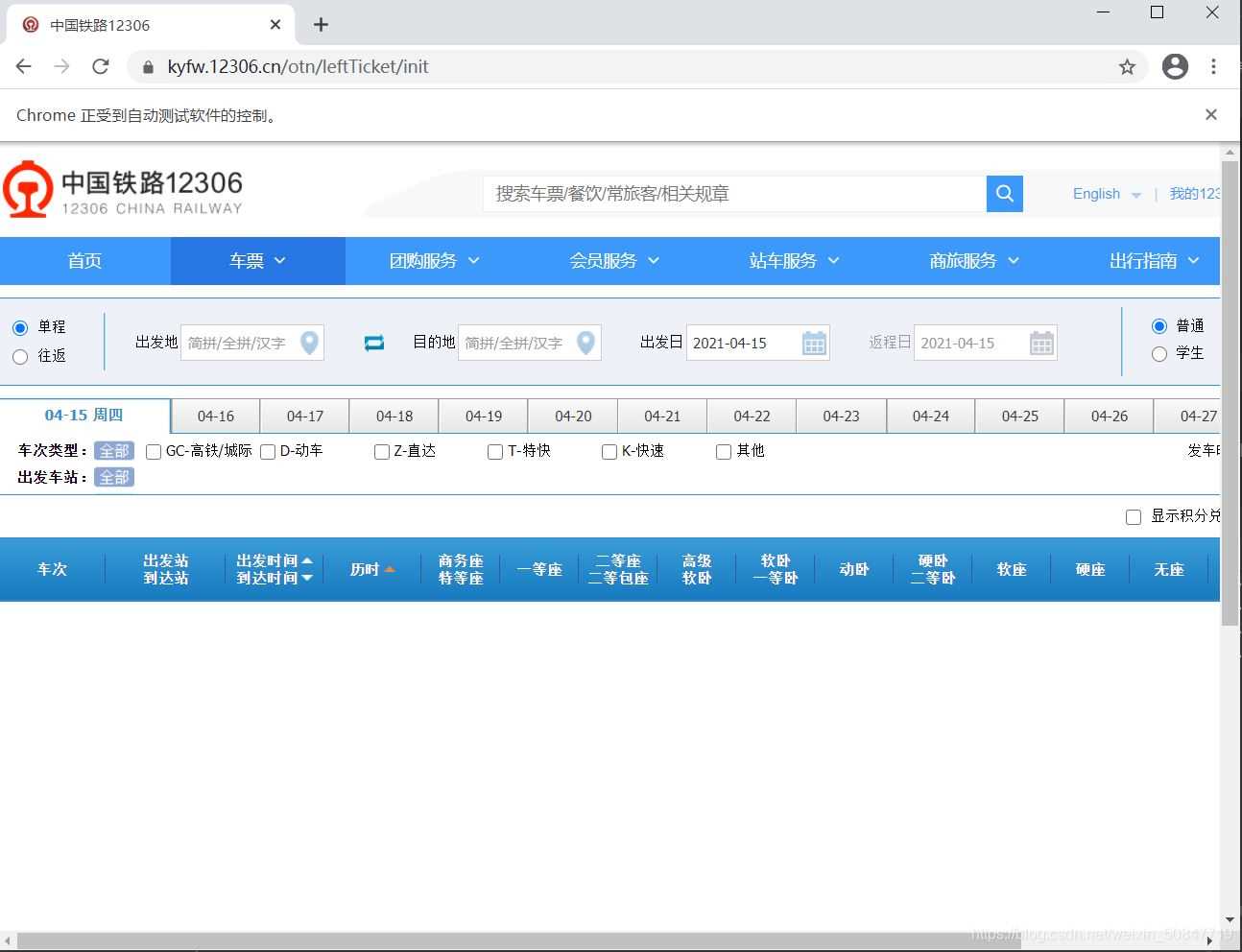This screenshot has height=952, width=1242.
Task: Click the search magnifier icon
Action: [x=1004, y=194]
